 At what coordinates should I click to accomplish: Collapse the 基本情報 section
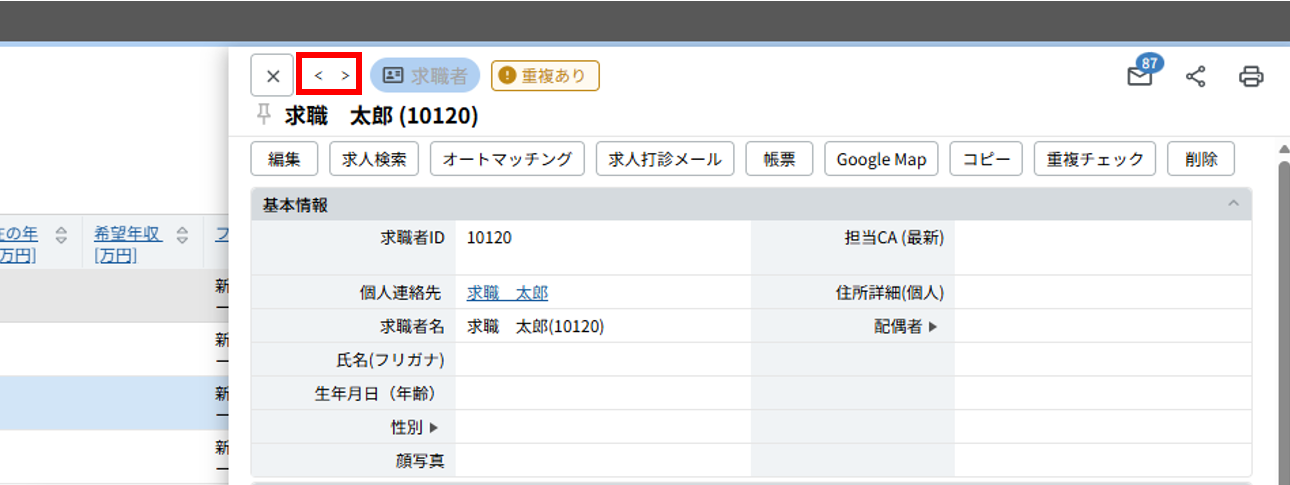tap(1233, 205)
